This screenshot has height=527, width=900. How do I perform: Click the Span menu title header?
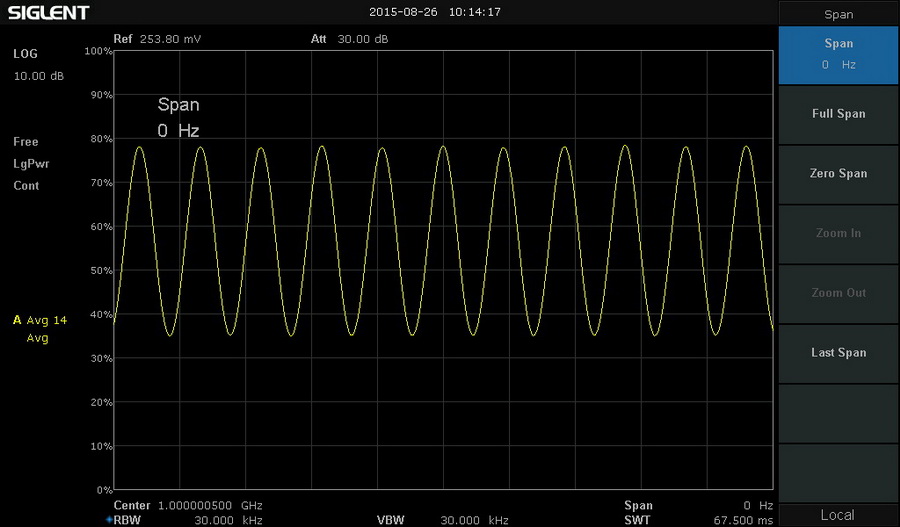pyautogui.click(x=838, y=14)
